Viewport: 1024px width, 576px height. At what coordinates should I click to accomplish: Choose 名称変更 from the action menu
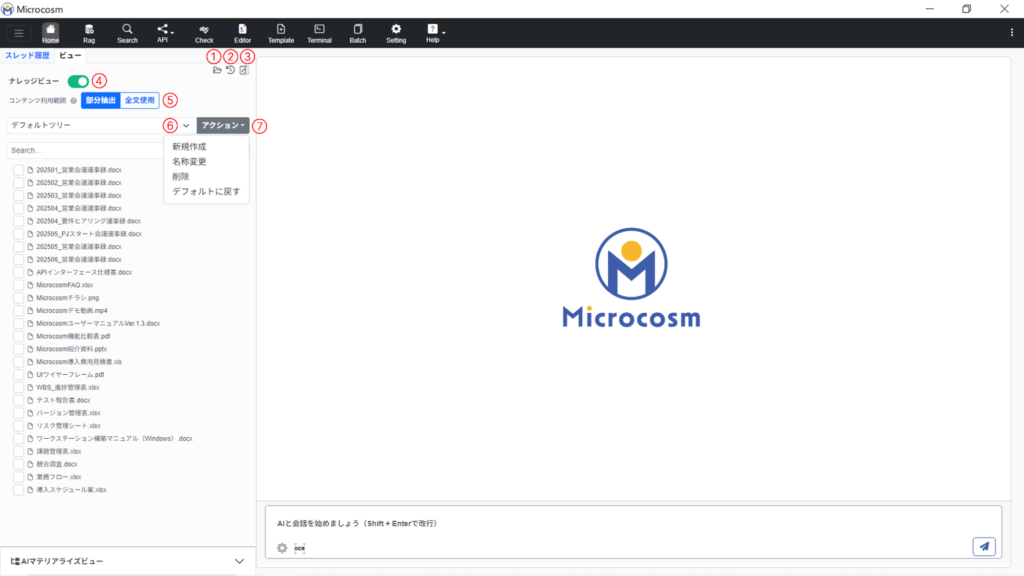(189, 162)
